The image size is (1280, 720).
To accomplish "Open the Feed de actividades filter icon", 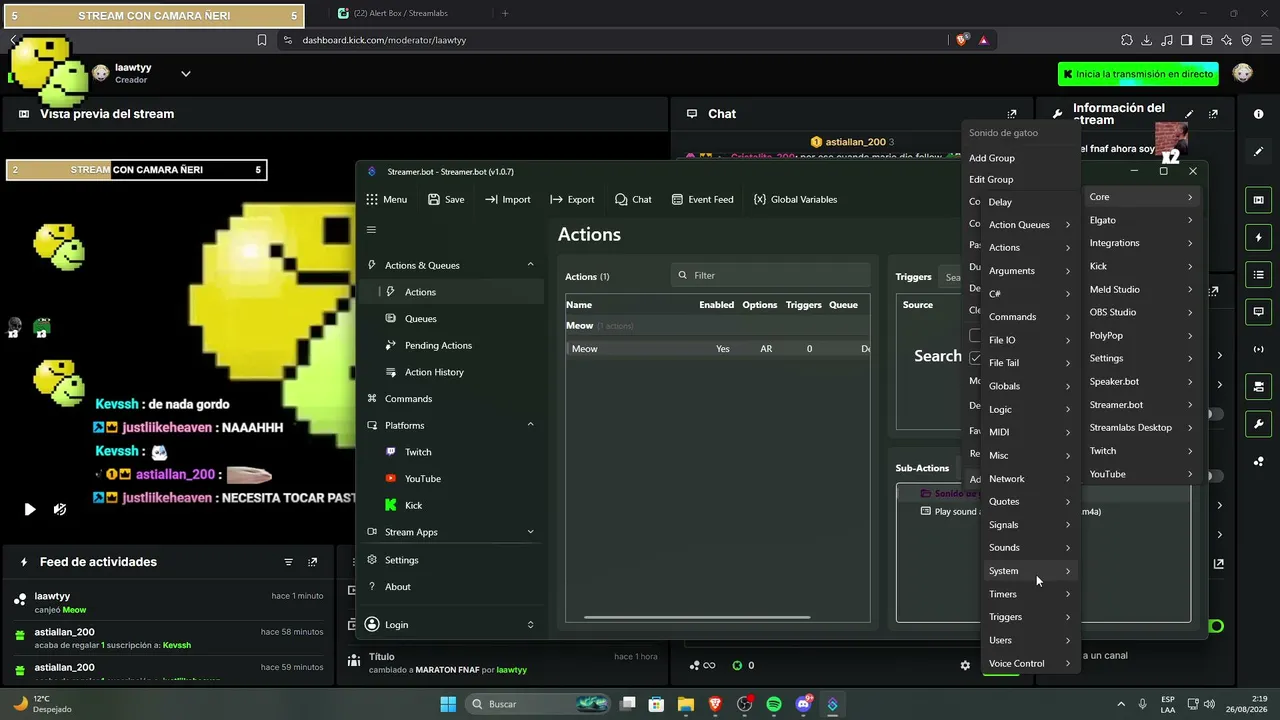I will (x=289, y=562).
